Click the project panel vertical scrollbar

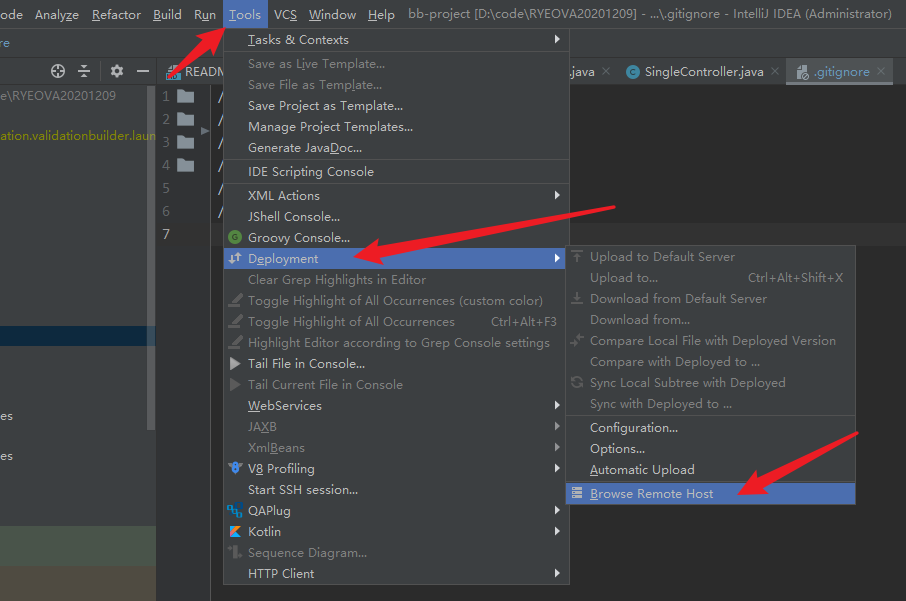[151, 258]
